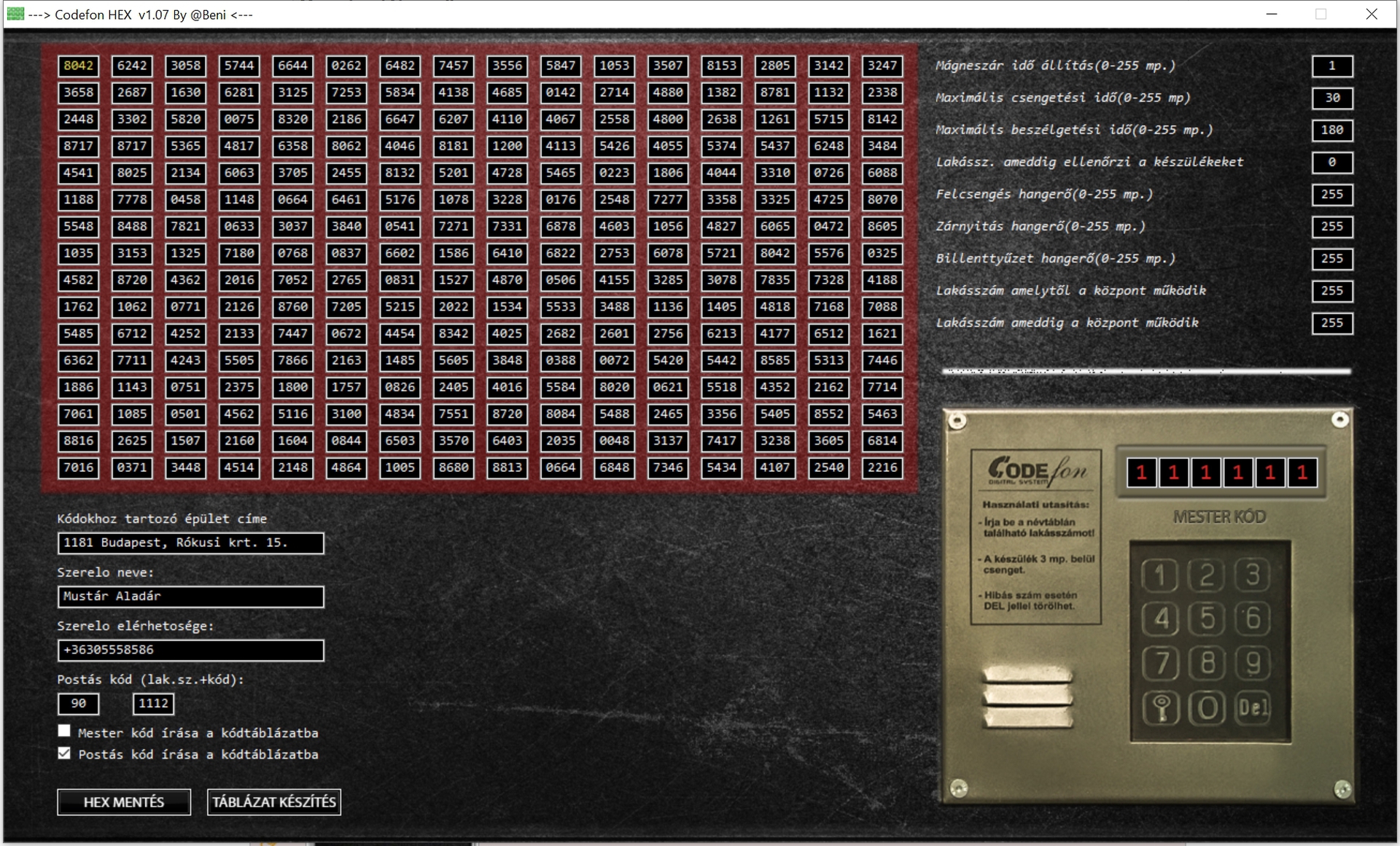Click the Szerelo neve field with Mustár Aladár
The image size is (1400, 846).
coord(190,597)
